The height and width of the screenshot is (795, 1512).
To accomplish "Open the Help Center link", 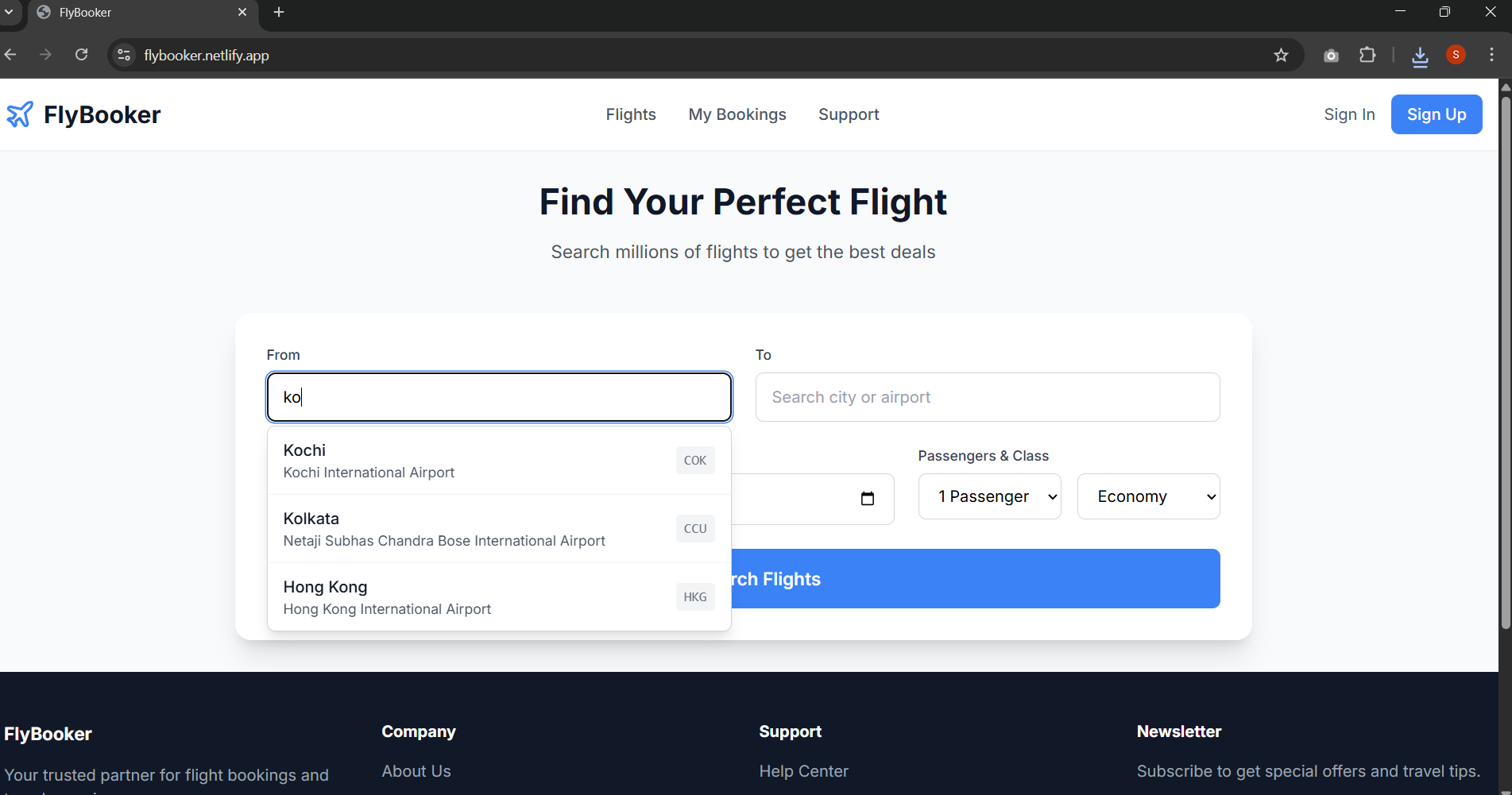I will point(803,770).
